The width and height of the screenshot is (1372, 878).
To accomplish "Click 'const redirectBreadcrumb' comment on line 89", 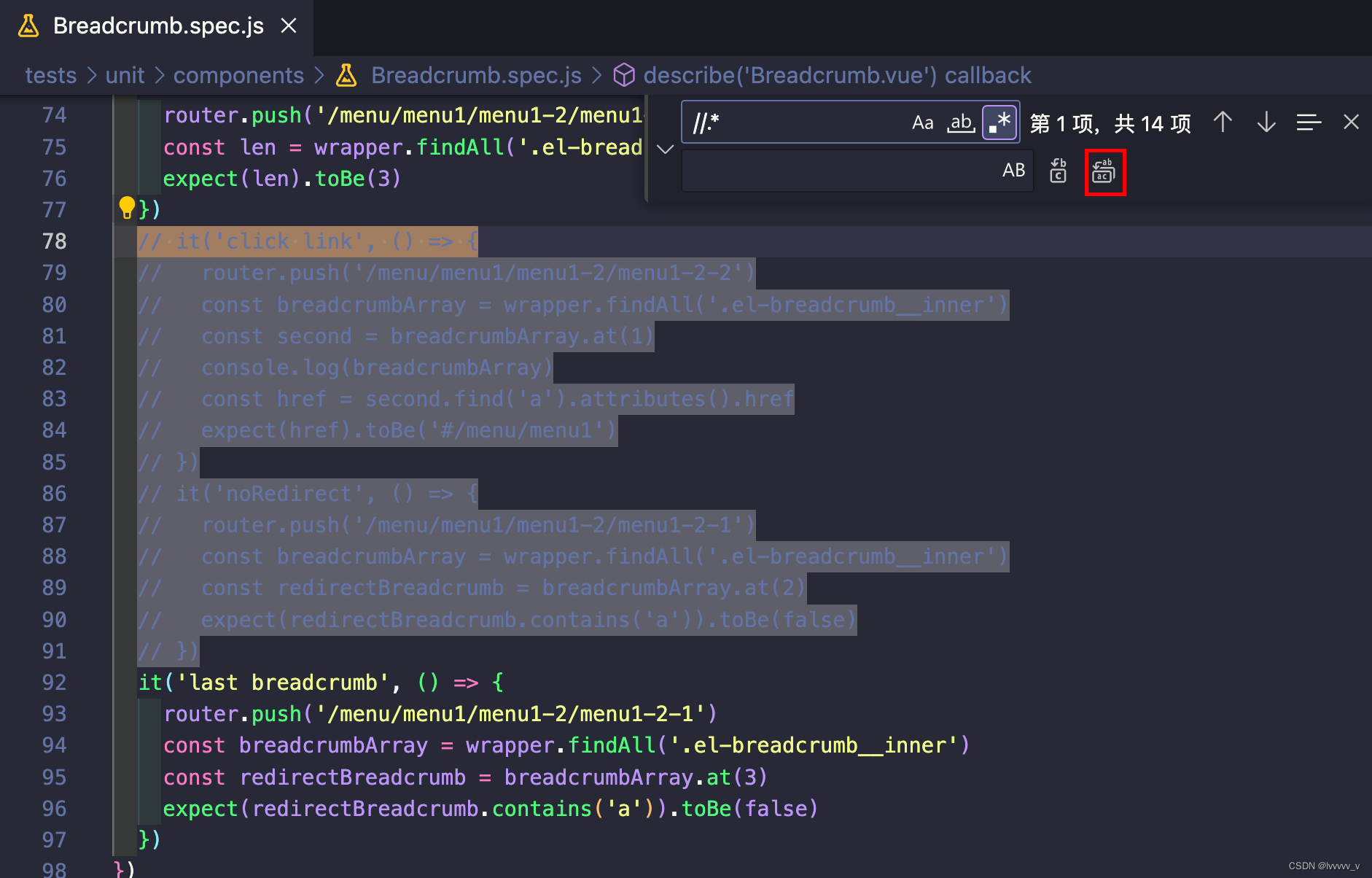I will pyautogui.click(x=352, y=588).
